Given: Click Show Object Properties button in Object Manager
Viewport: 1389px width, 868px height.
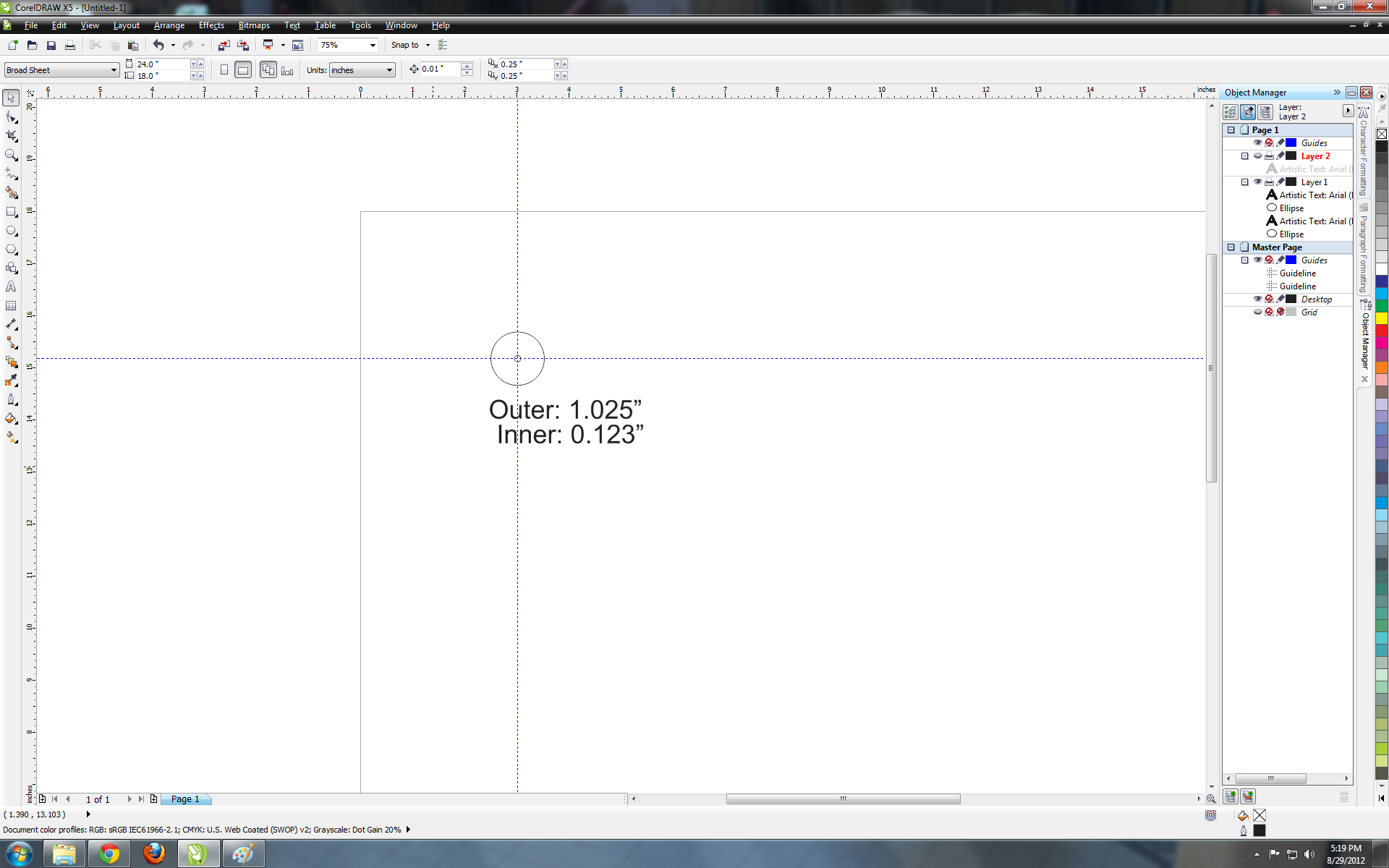Looking at the screenshot, I should tap(1230, 112).
